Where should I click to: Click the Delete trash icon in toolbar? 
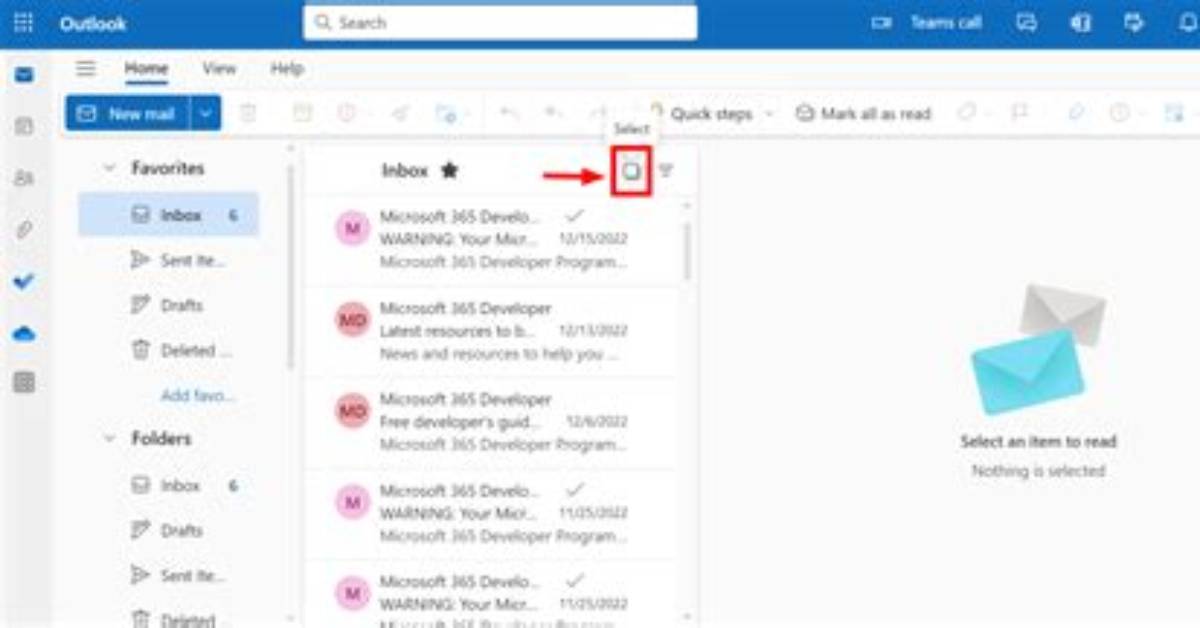(x=248, y=114)
